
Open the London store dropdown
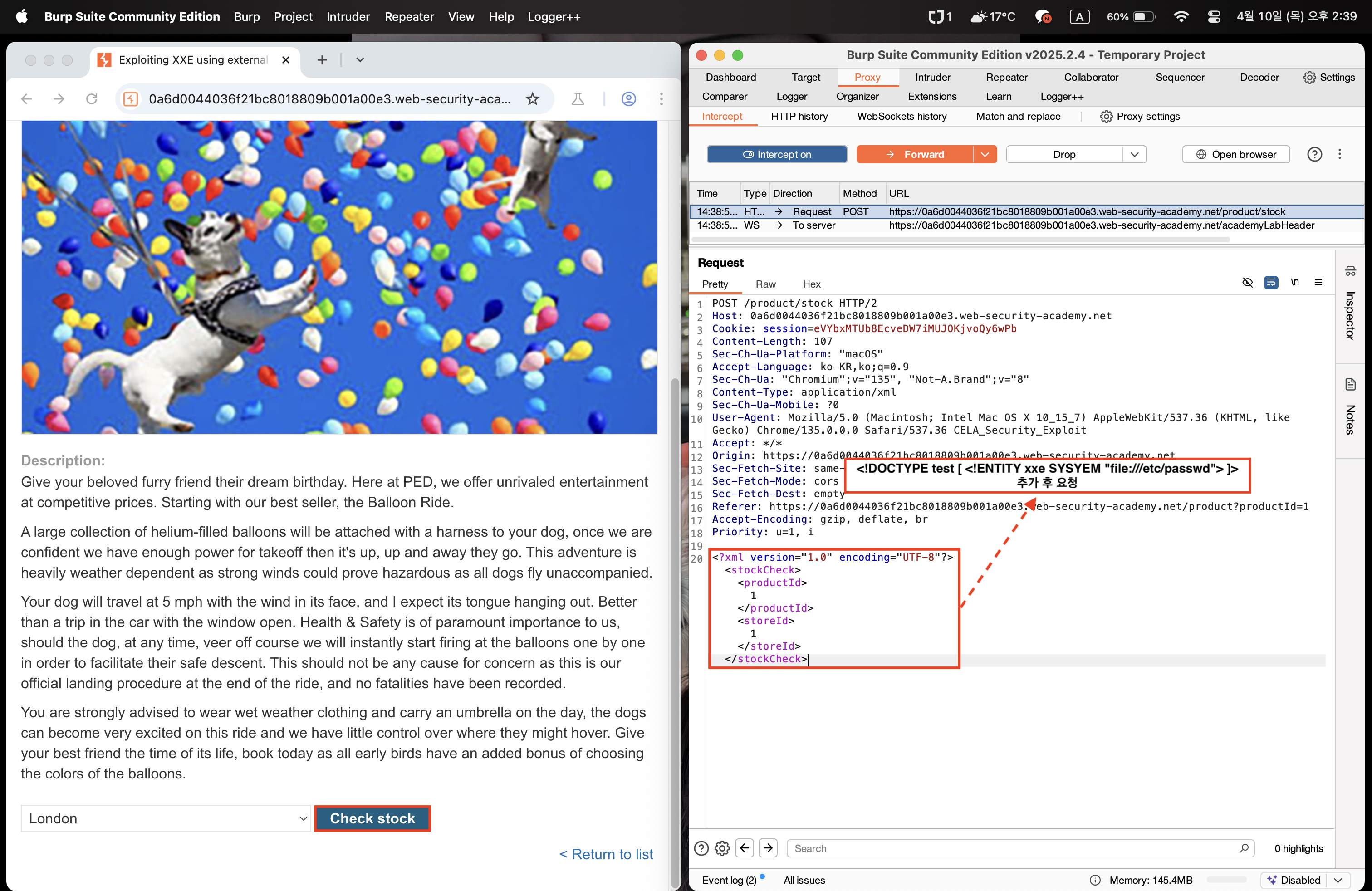click(166, 818)
